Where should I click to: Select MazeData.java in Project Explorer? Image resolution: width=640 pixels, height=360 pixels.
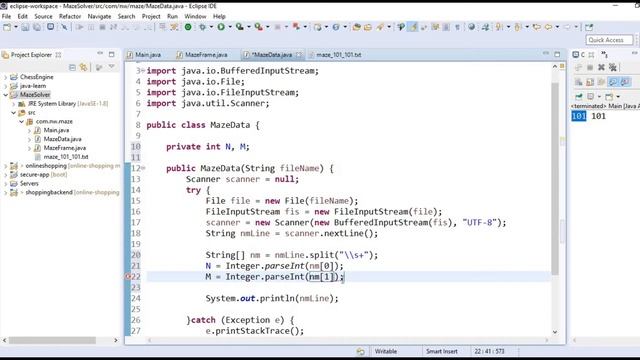click(62, 139)
